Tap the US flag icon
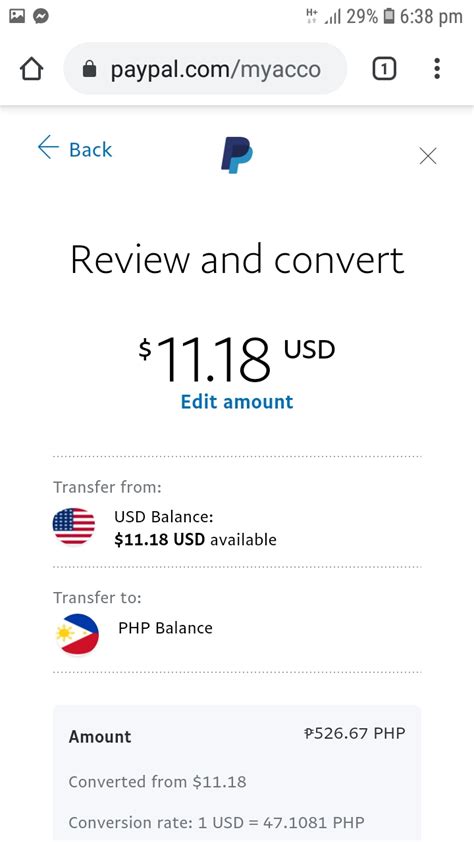 (x=74, y=526)
